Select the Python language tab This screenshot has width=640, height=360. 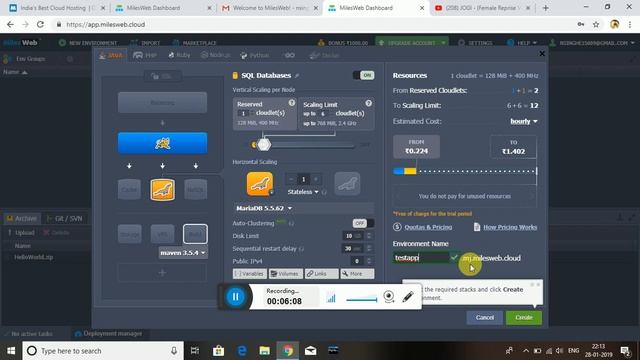point(254,55)
